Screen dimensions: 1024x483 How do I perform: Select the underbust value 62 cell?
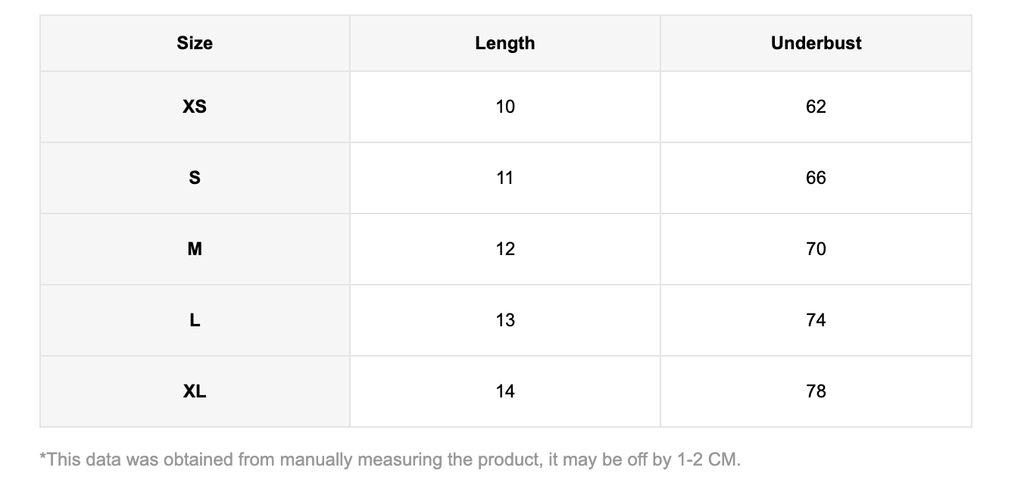pyautogui.click(x=816, y=106)
